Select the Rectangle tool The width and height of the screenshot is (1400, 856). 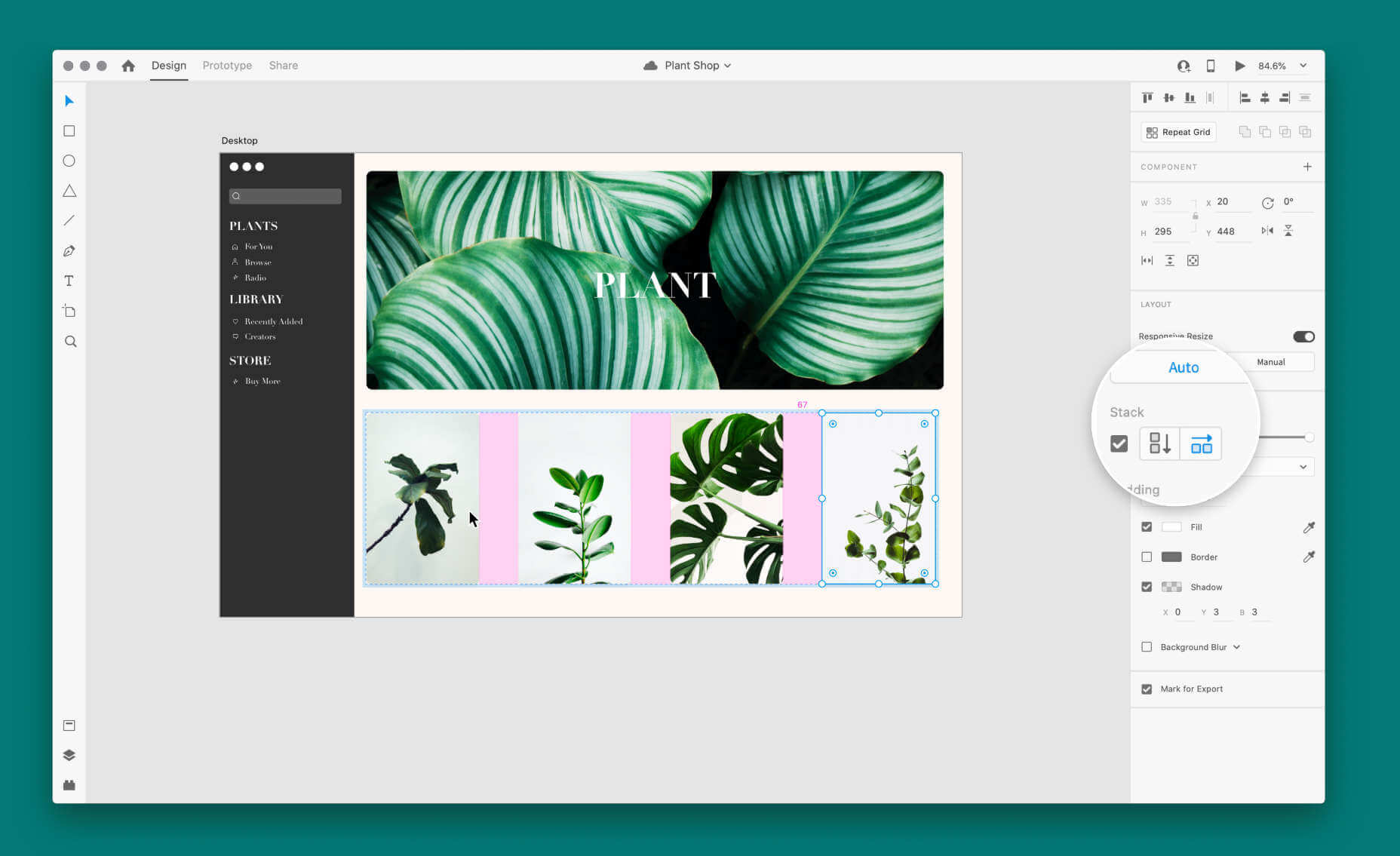click(69, 131)
